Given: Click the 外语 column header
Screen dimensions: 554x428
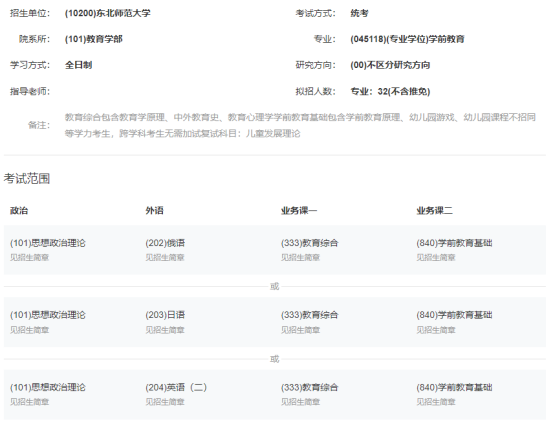Looking at the screenshot, I should (x=154, y=211).
